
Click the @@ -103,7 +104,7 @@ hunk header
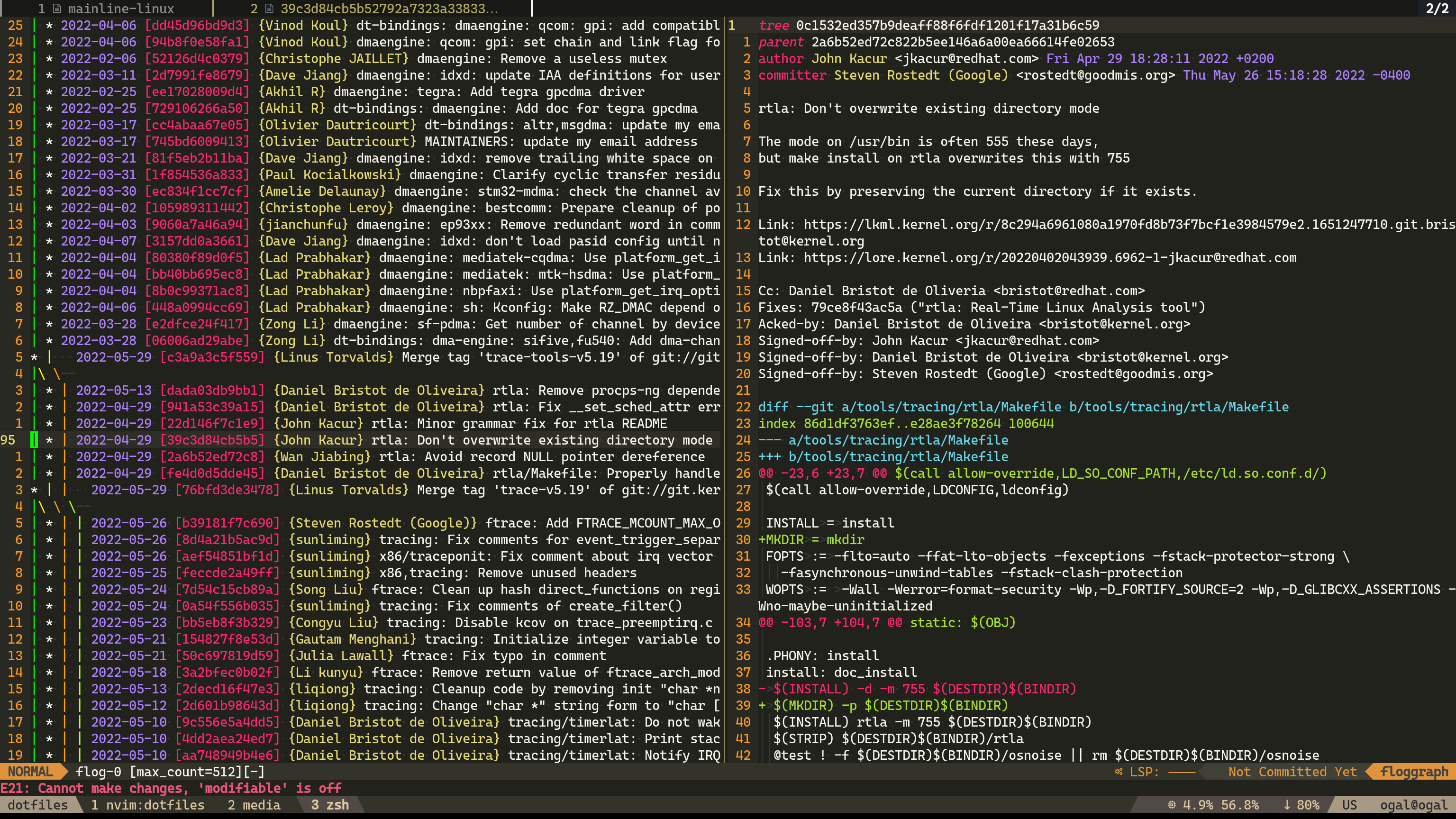887,622
